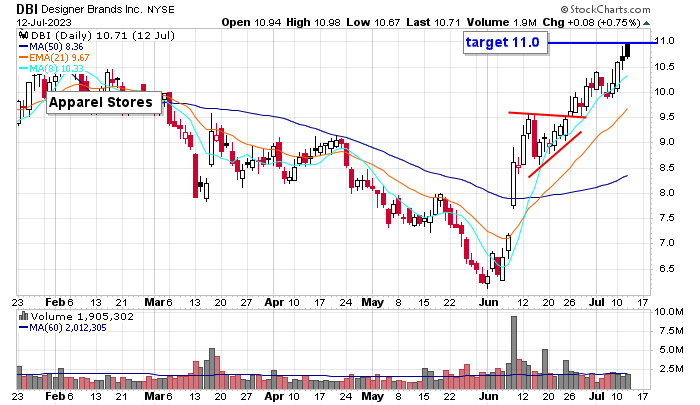Image resolution: width=700 pixels, height=405 pixels.
Task: Click the tallest June volume bar
Action: point(514,352)
